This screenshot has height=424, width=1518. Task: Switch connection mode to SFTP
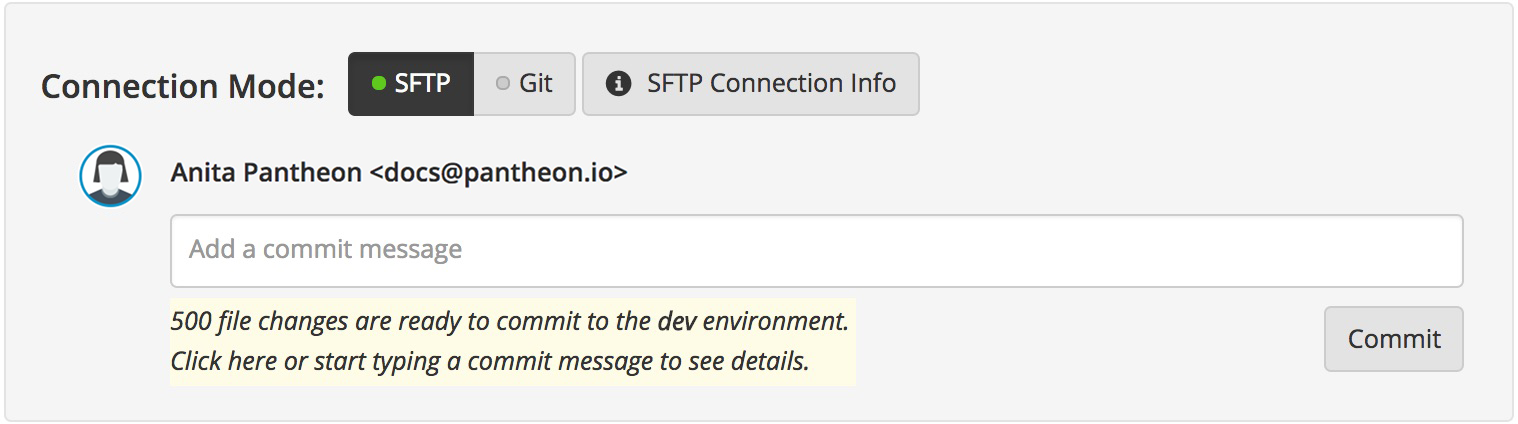[x=411, y=84]
